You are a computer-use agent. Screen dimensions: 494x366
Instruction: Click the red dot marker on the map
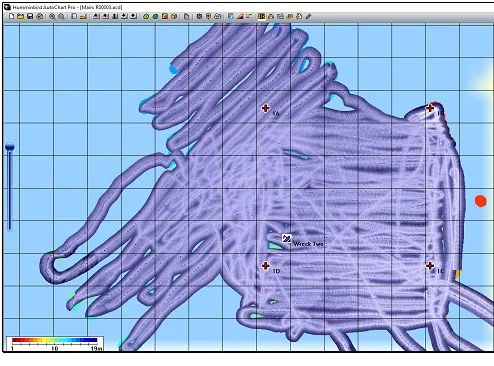[x=480, y=201]
